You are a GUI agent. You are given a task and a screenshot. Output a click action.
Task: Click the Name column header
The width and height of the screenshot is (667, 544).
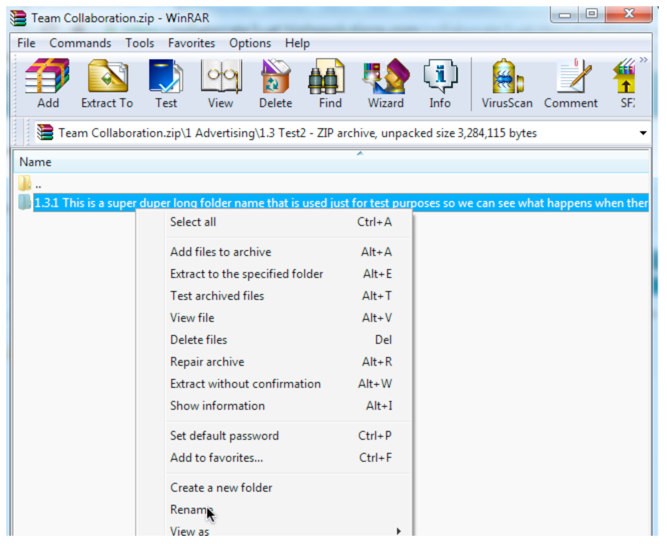(36, 162)
